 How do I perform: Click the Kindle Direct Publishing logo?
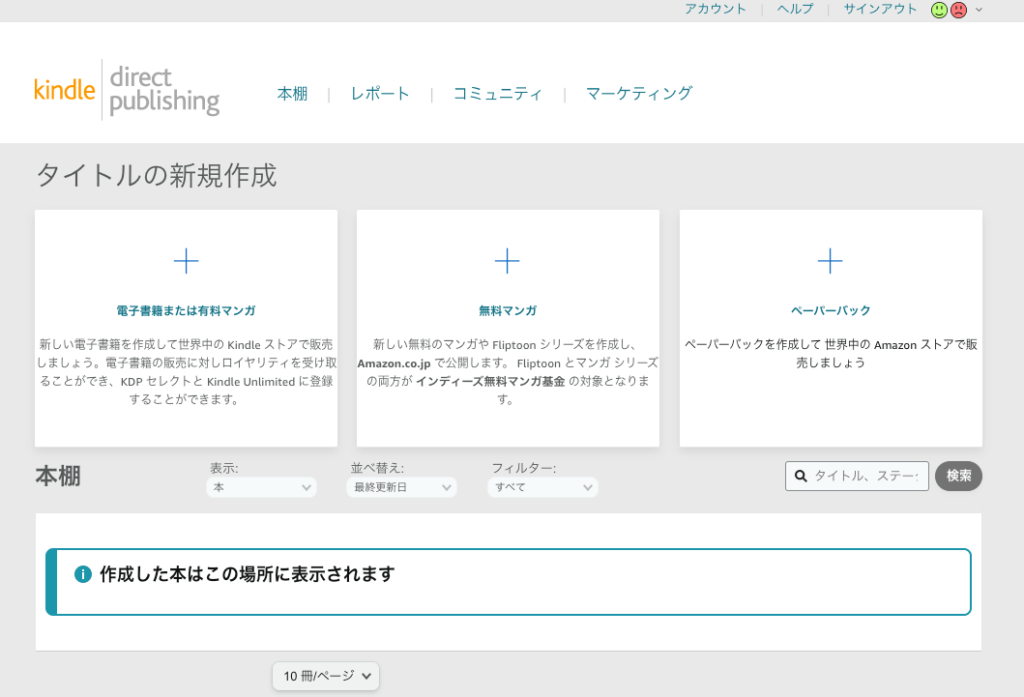click(127, 90)
